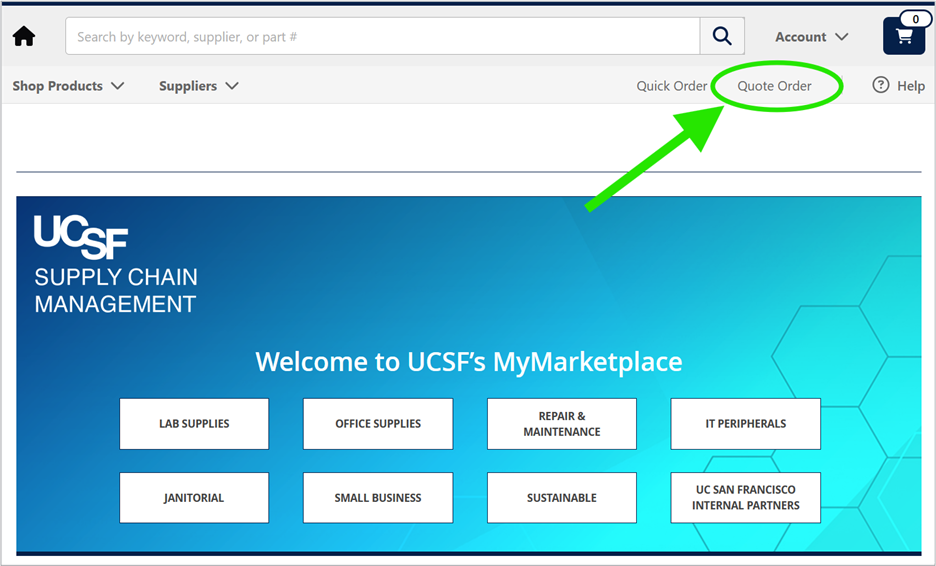Viewport: 936px width, 566px height.
Task: Open Repair & Maintenance category
Action: point(562,424)
